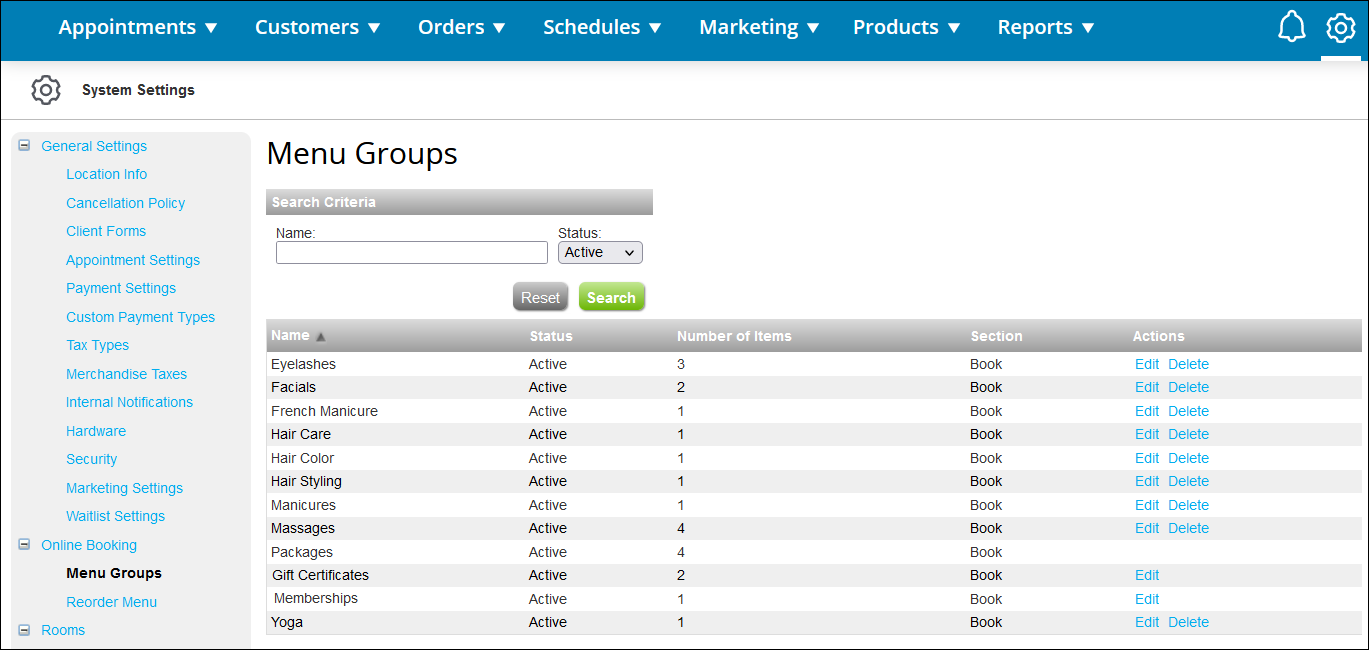
Task: Select Reorder Menu in the sidebar
Action: tap(111, 601)
